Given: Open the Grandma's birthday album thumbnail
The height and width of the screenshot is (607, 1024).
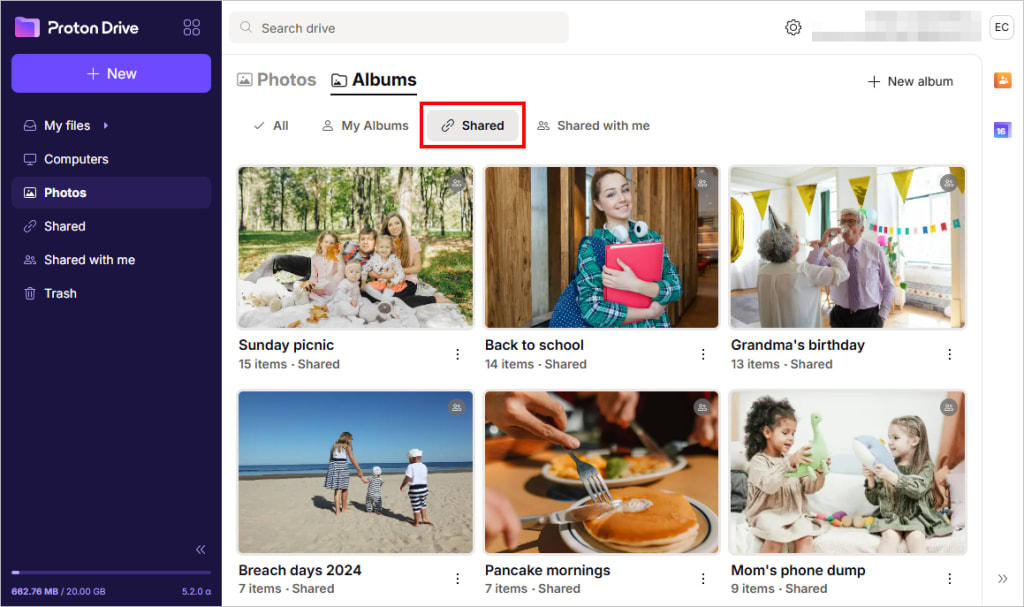Looking at the screenshot, I should tap(847, 247).
